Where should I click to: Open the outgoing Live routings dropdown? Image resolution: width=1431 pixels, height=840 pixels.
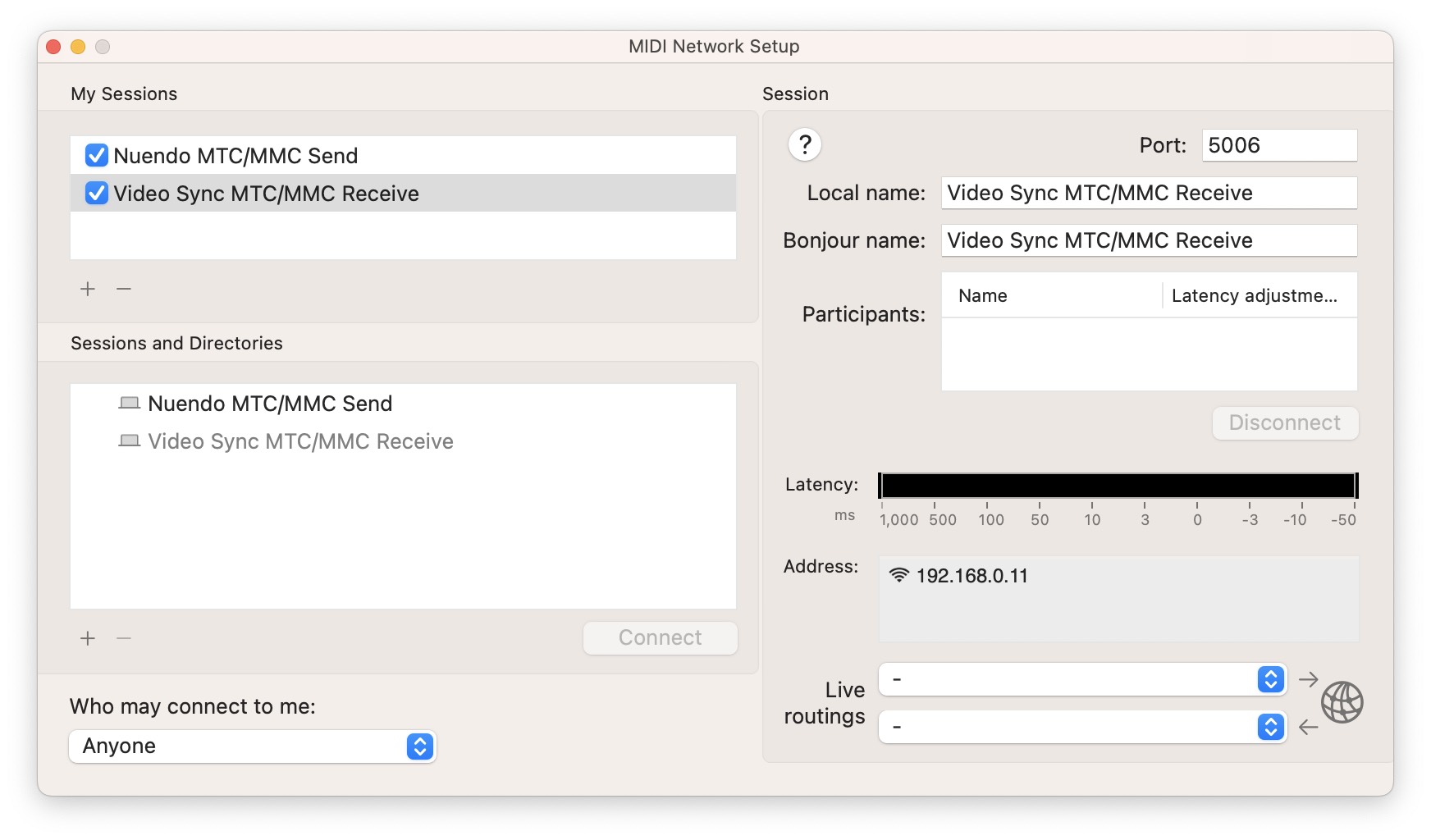(1082, 679)
